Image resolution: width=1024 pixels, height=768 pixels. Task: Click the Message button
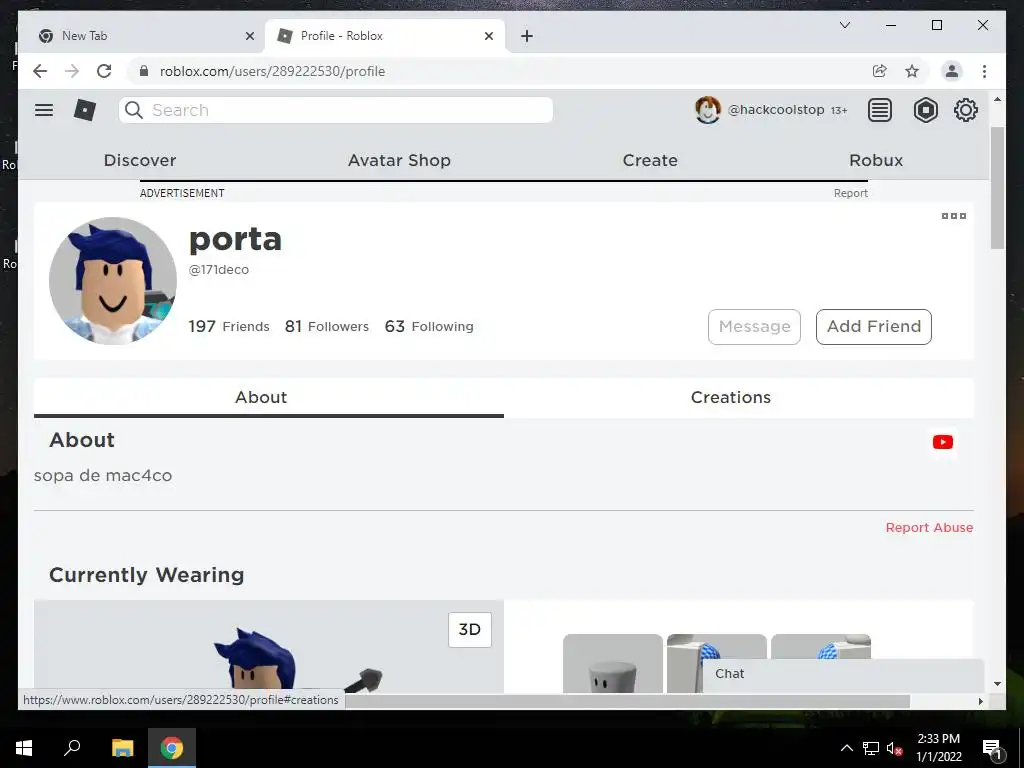click(x=754, y=327)
